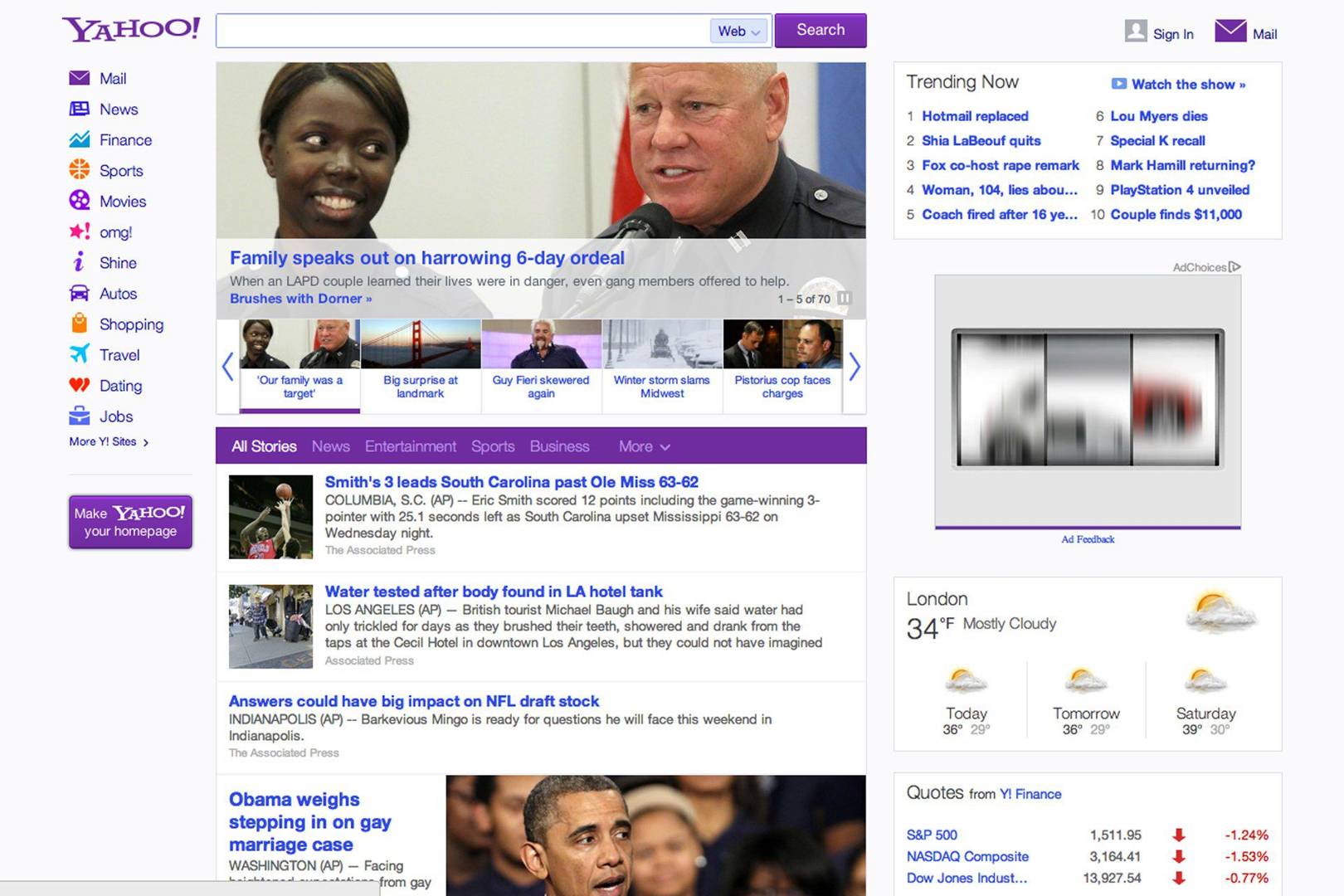Screen dimensions: 1344x896
Task: Click the Sign In person icon
Action: click(1136, 31)
